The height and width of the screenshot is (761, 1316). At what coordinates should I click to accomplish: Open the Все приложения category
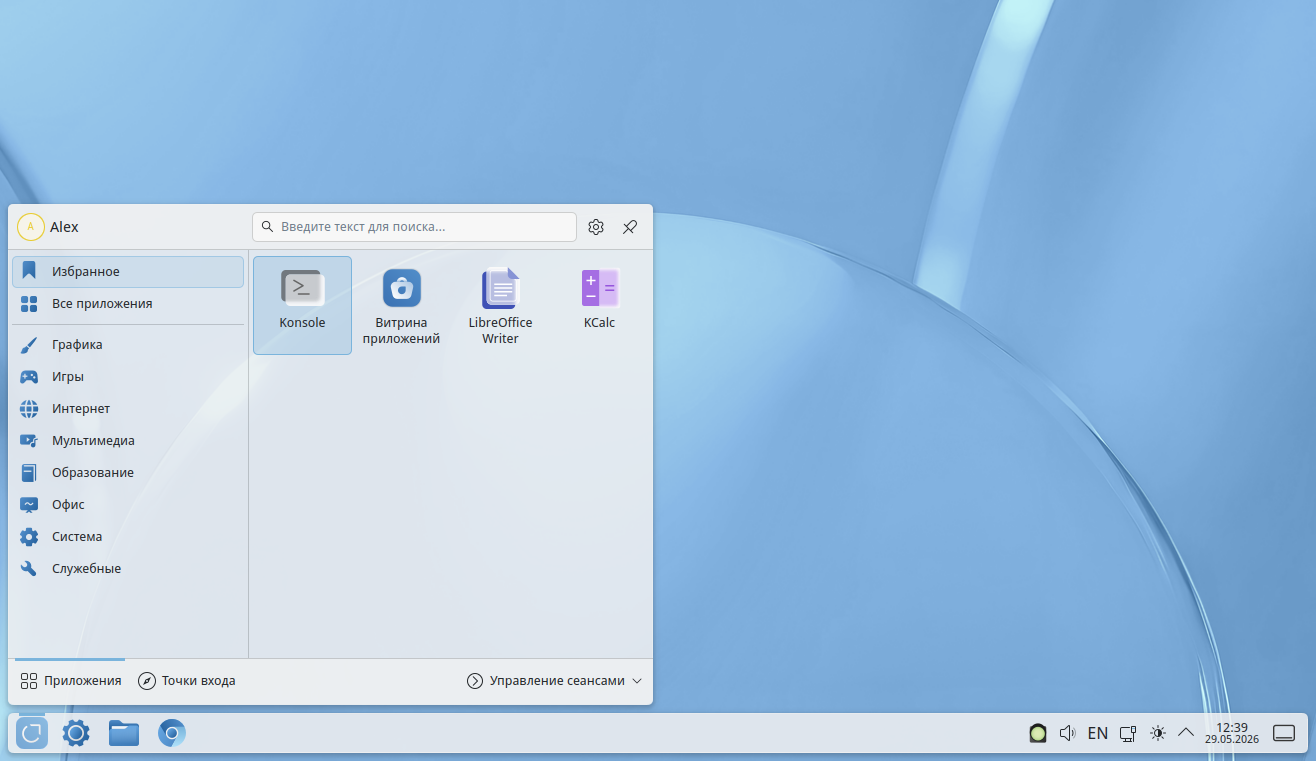[128, 303]
